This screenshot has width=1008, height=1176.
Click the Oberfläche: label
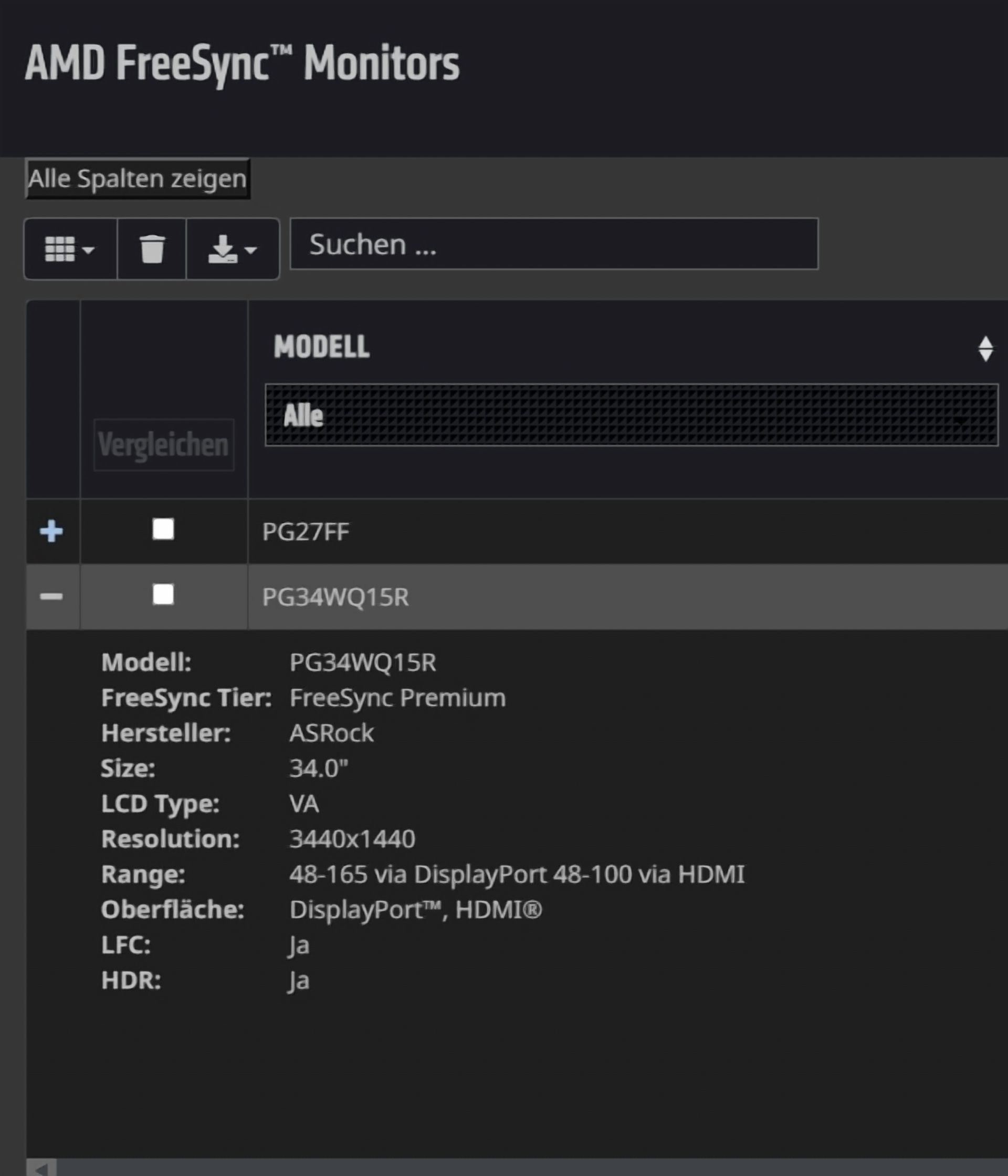click(172, 910)
